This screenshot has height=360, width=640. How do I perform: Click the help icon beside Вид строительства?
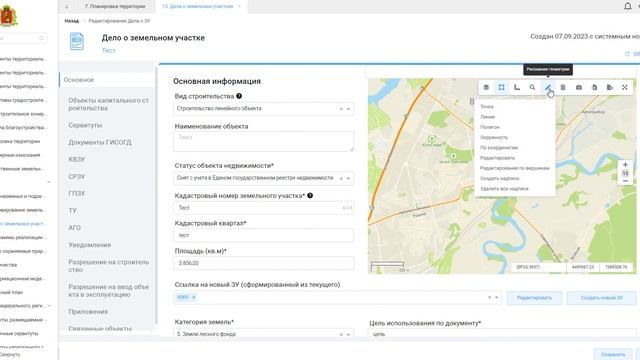(x=239, y=96)
